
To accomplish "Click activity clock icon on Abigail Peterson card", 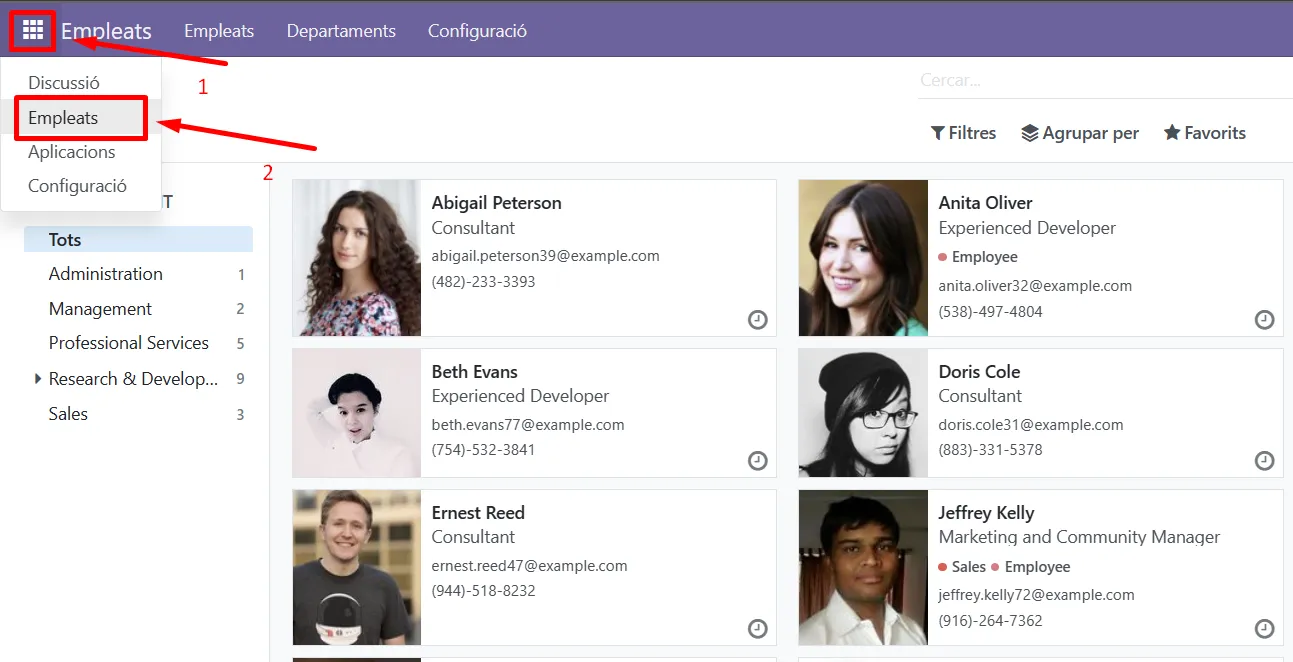I will (x=758, y=320).
